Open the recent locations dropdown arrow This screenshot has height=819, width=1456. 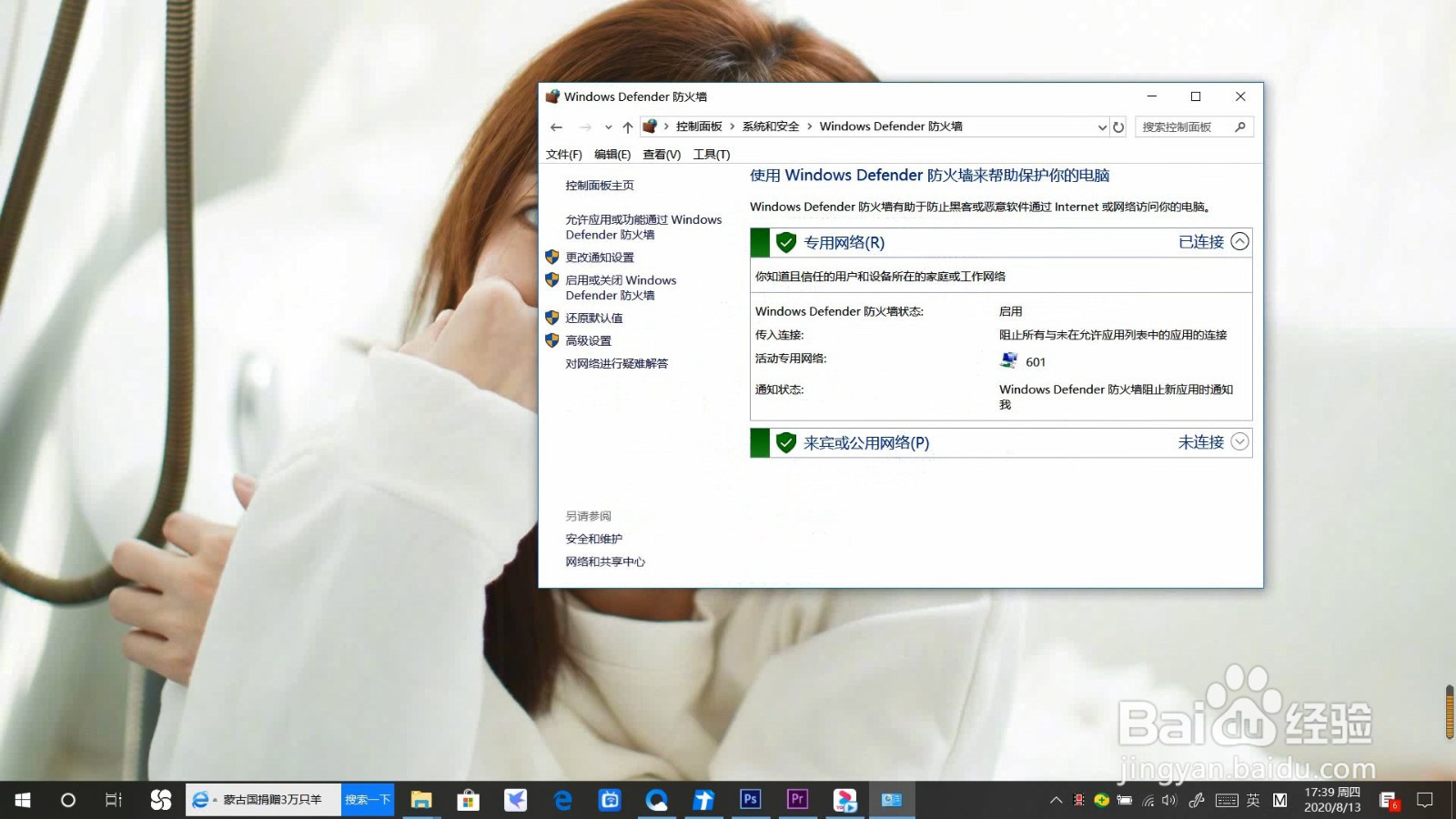[x=608, y=127]
